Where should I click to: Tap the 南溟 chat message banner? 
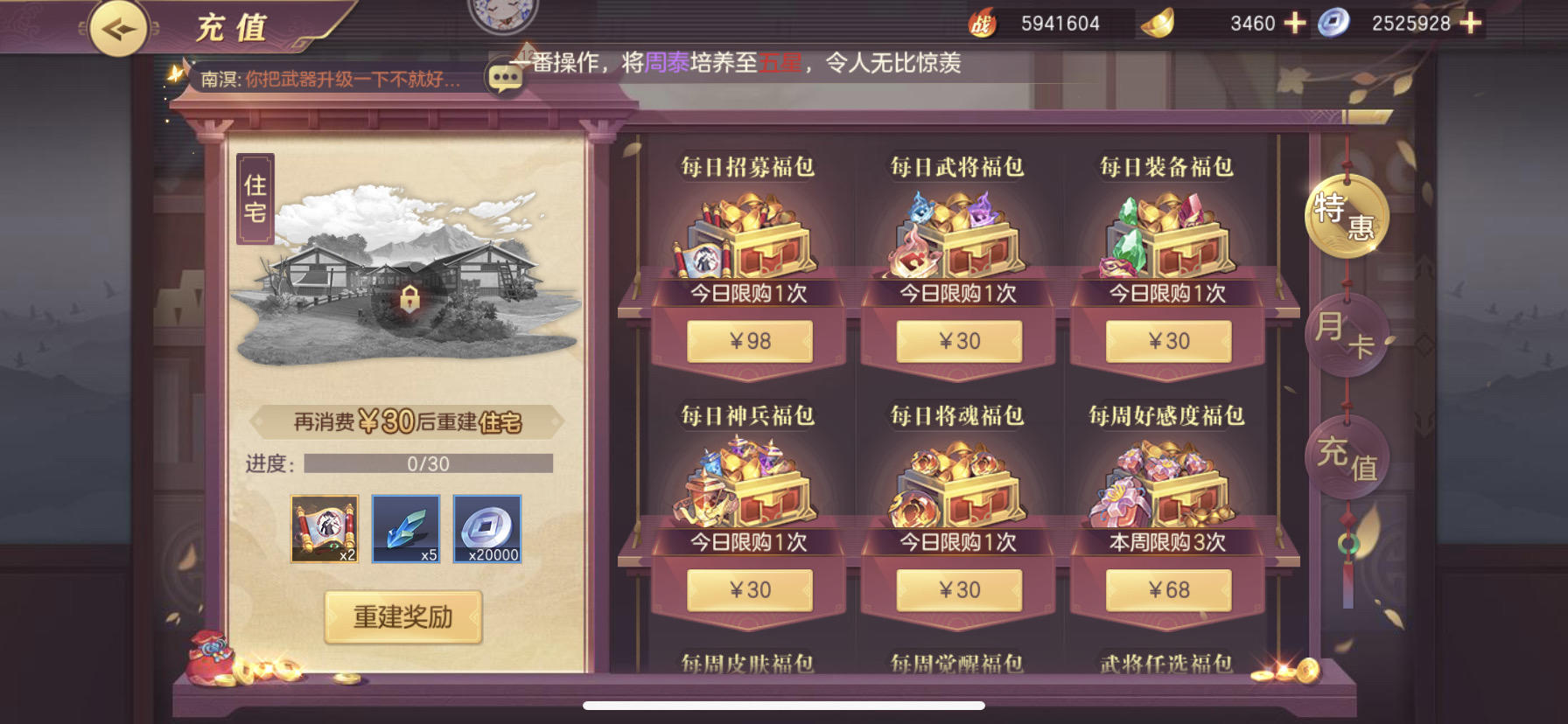[x=331, y=80]
